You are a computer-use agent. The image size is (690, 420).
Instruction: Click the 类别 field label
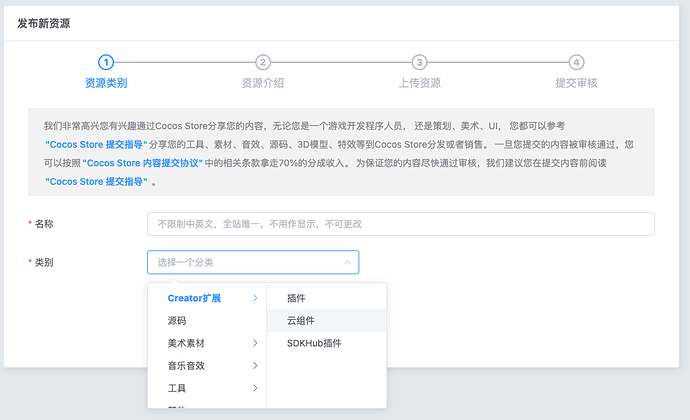(44, 262)
